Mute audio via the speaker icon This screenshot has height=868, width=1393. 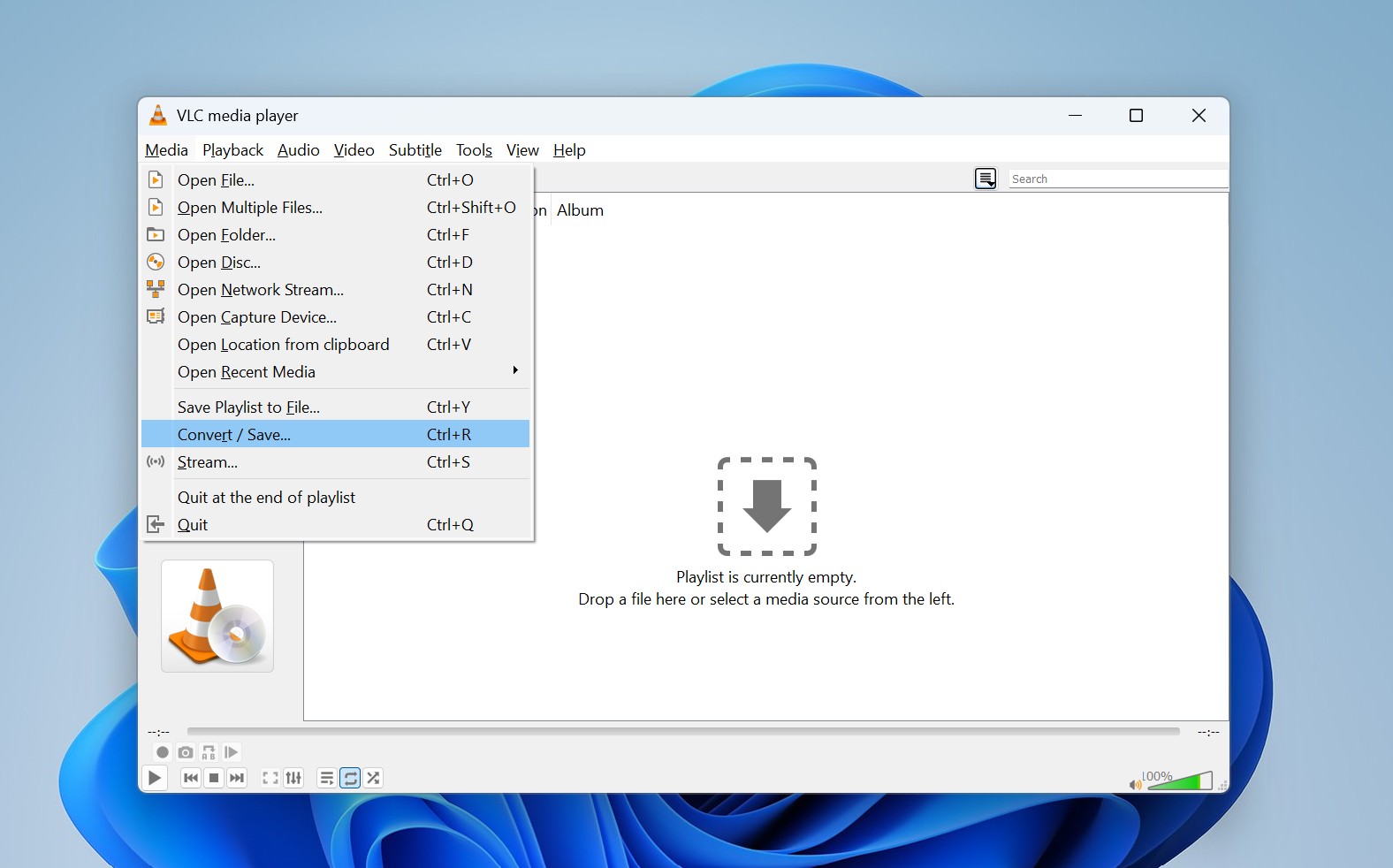(1135, 784)
